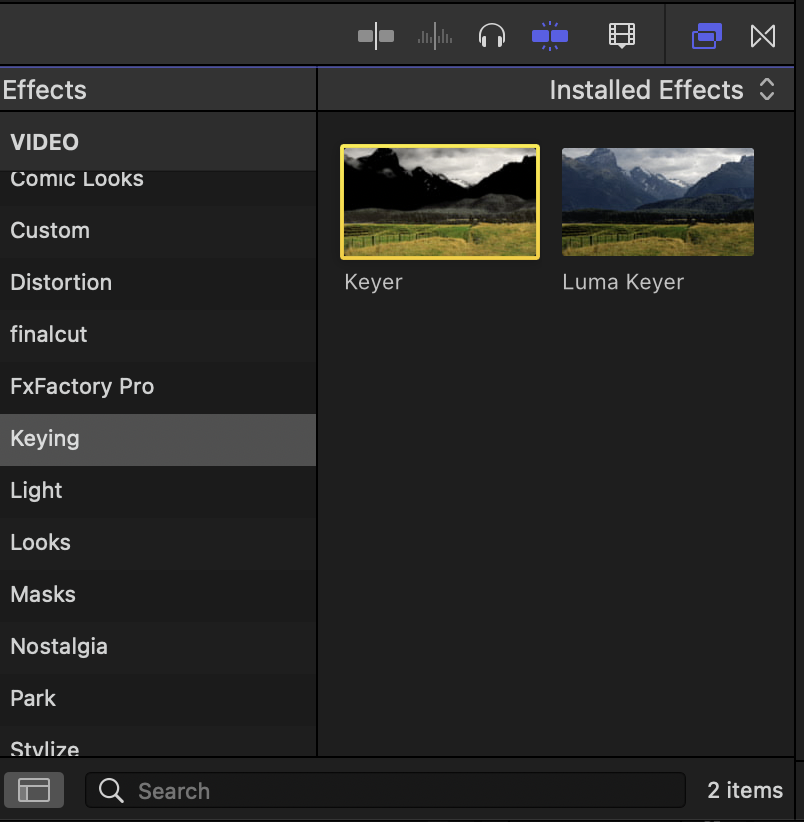
Task: Select the Keyer effect thumbnail
Action: click(440, 202)
